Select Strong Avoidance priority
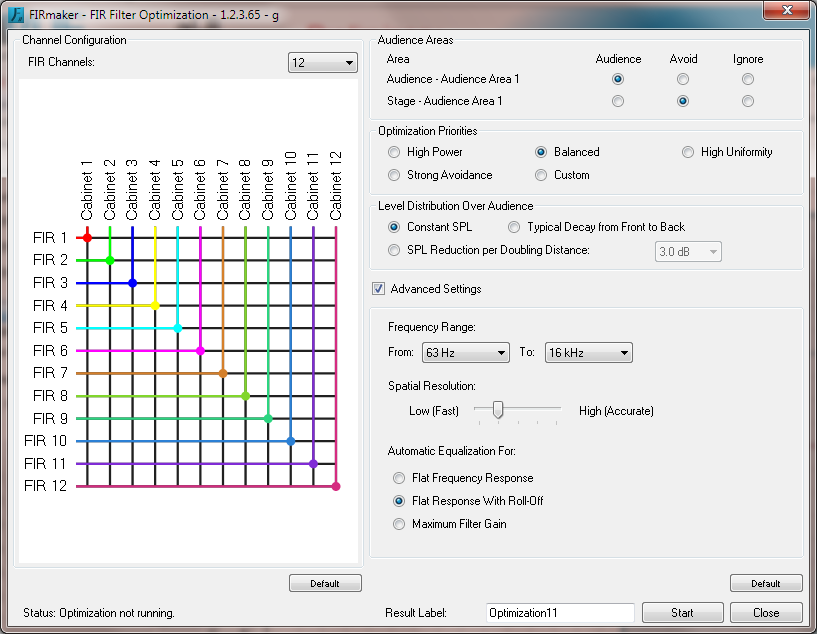Image resolution: width=817 pixels, height=634 pixels. [x=394, y=175]
